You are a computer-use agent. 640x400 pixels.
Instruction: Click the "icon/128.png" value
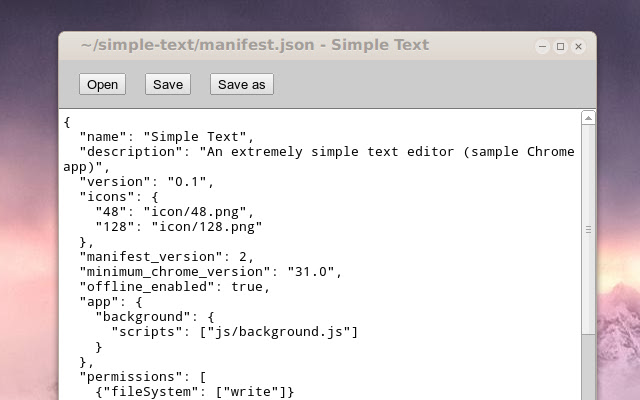[207, 227]
